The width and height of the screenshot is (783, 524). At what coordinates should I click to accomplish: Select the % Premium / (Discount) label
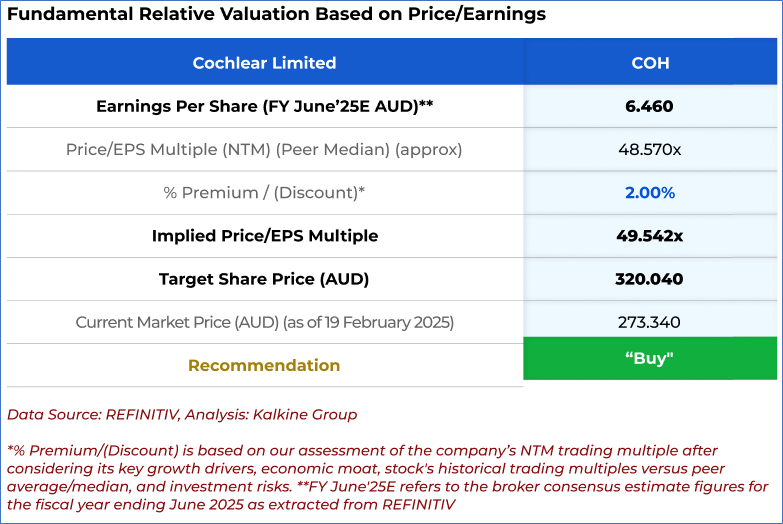(264, 193)
